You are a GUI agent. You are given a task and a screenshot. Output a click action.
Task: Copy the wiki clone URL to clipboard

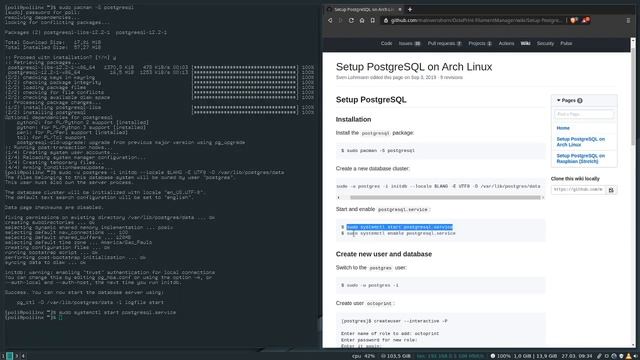click(611, 190)
